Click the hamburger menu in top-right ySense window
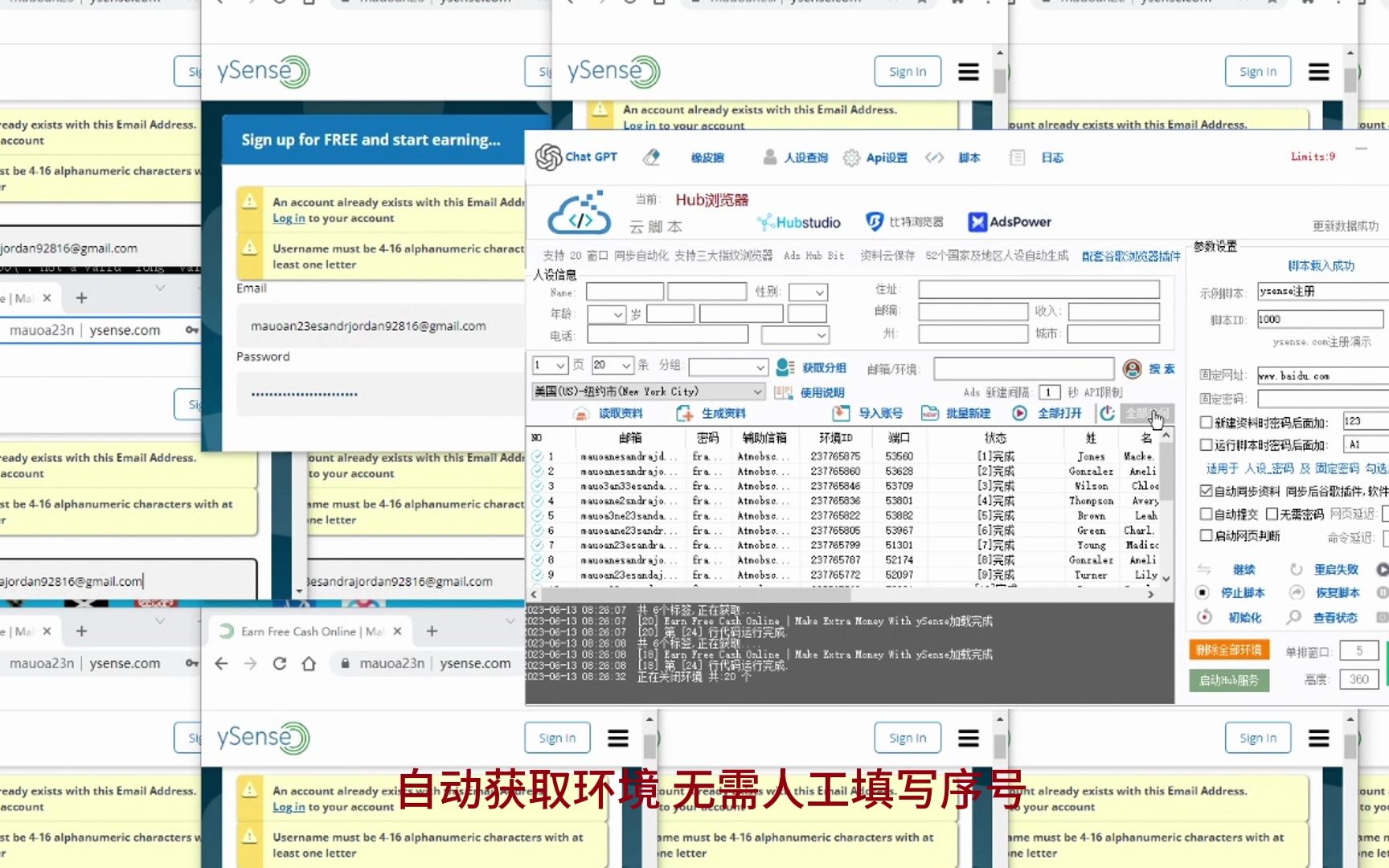The width and height of the screenshot is (1389, 868). tap(1319, 72)
